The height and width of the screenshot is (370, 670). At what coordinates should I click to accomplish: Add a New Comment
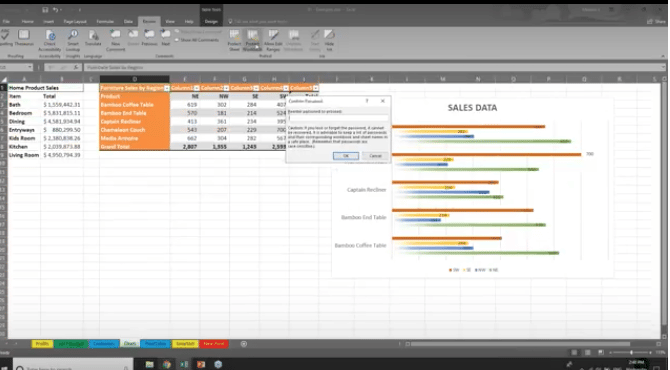(x=115, y=40)
